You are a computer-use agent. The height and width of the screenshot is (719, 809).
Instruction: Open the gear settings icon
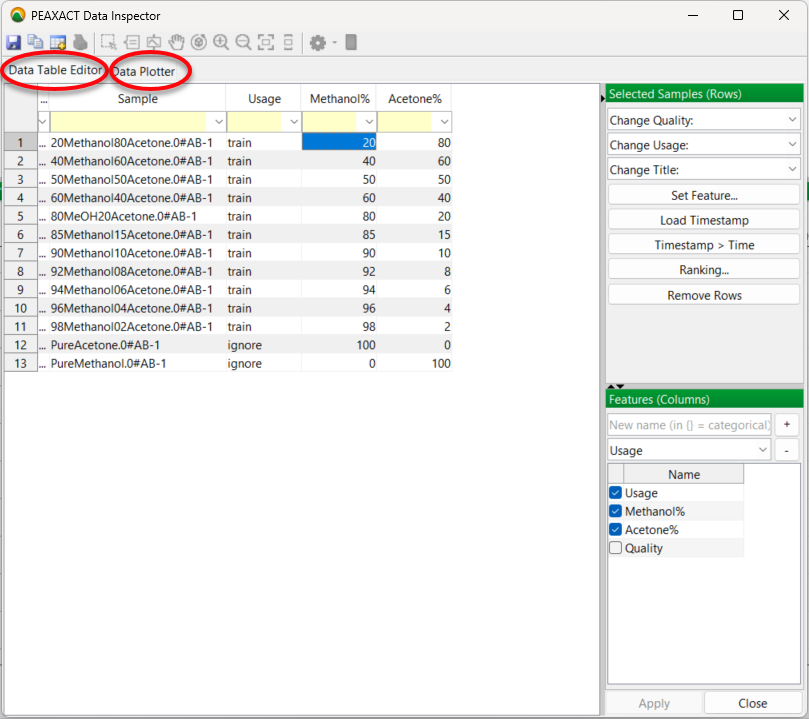[318, 43]
